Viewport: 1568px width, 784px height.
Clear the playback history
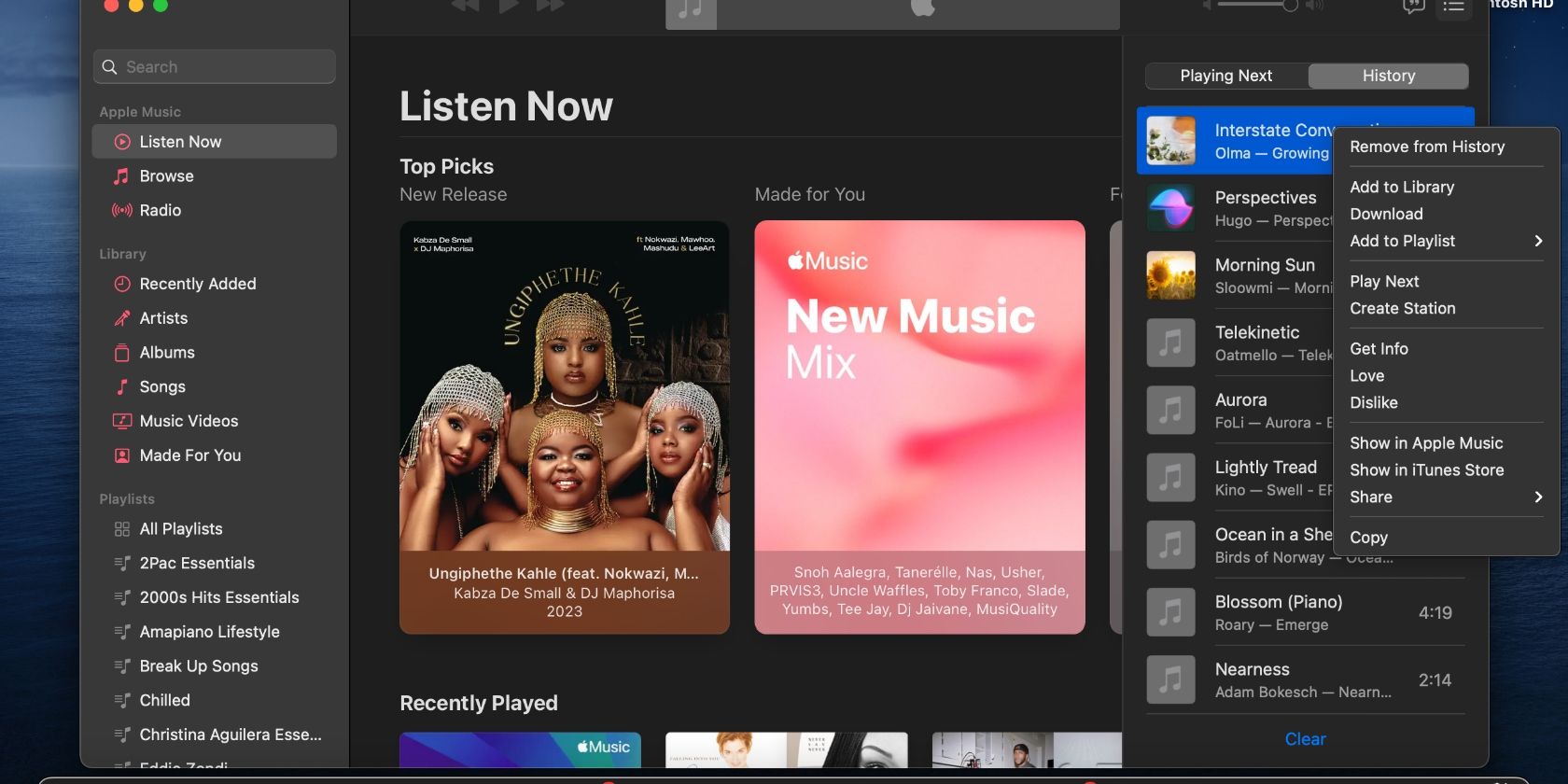tap(1305, 739)
